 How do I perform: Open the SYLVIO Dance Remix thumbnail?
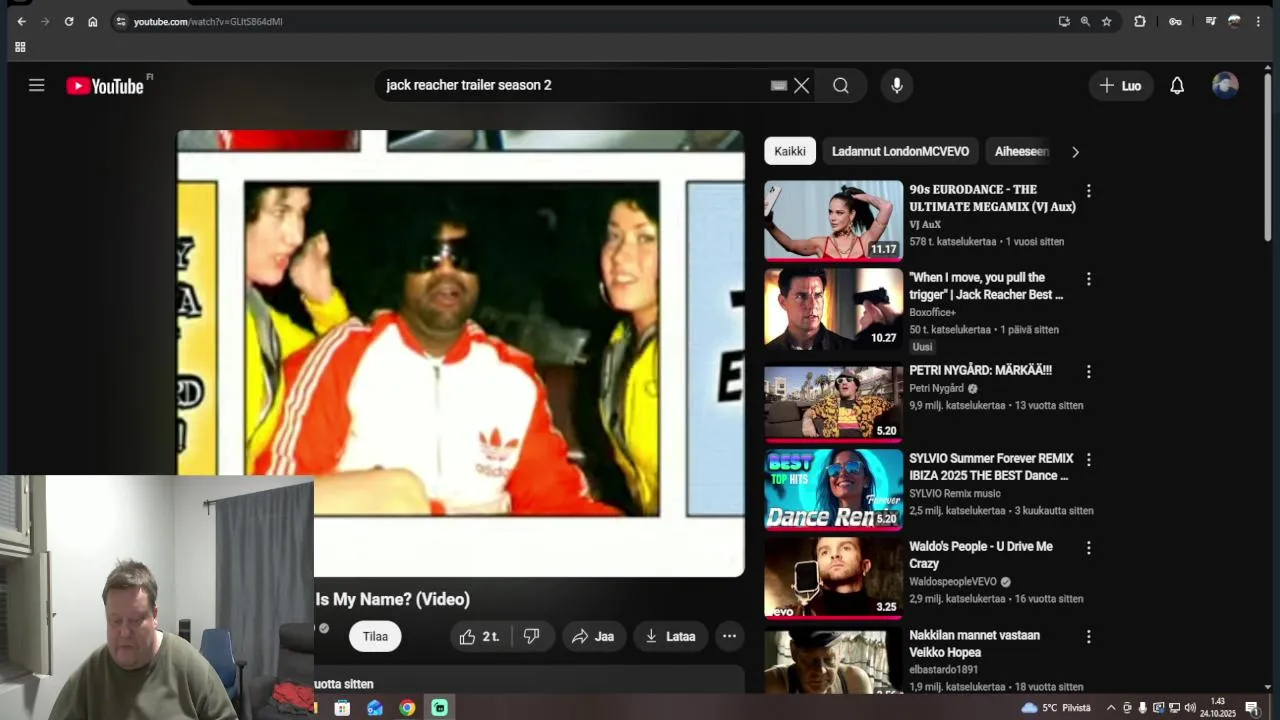pos(834,490)
